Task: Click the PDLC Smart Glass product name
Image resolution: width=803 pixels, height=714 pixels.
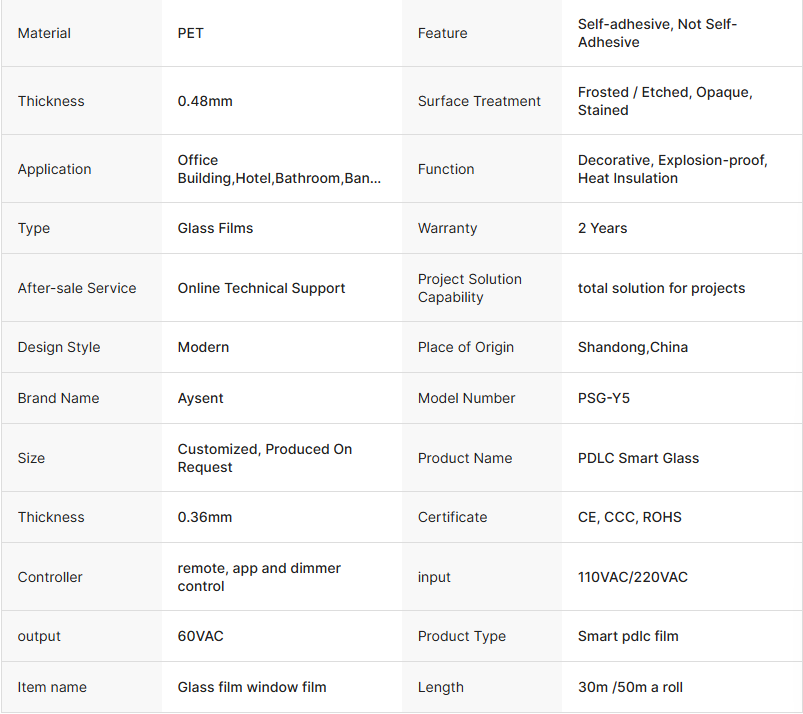Action: [x=638, y=458]
